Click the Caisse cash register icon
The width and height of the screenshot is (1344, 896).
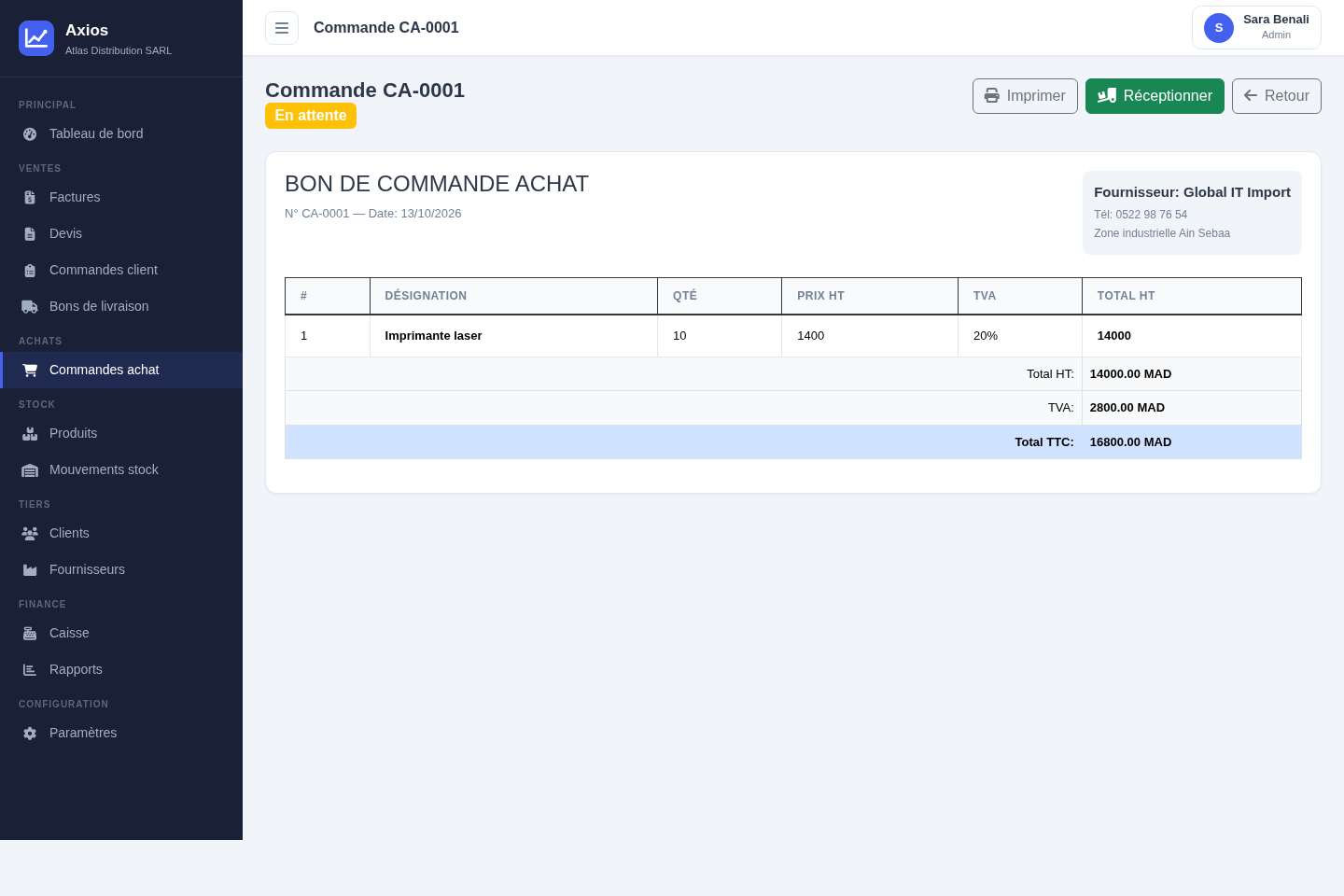click(30, 633)
